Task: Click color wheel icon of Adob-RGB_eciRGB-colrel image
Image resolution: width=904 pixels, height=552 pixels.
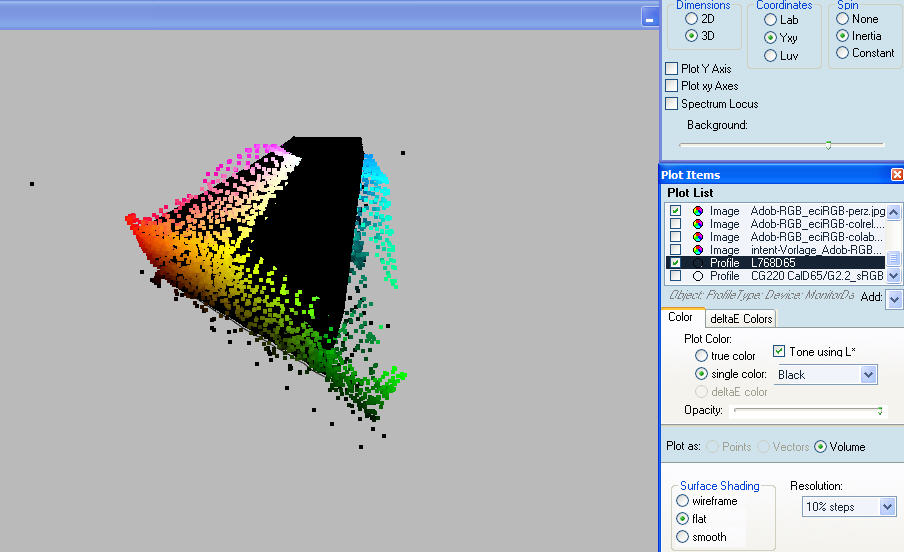Action: pos(698,224)
